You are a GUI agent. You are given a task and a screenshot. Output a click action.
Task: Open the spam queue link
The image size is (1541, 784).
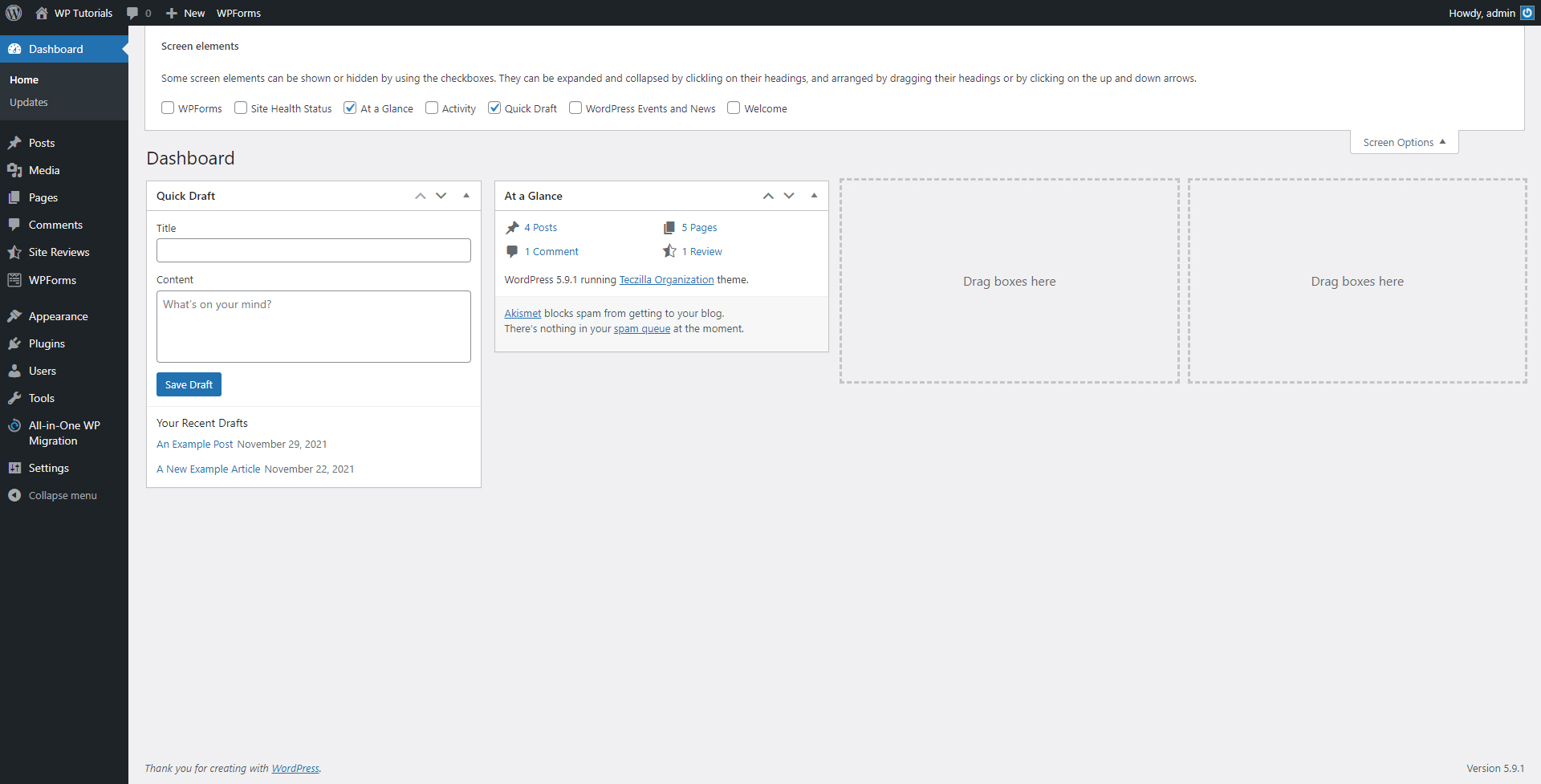tap(642, 328)
